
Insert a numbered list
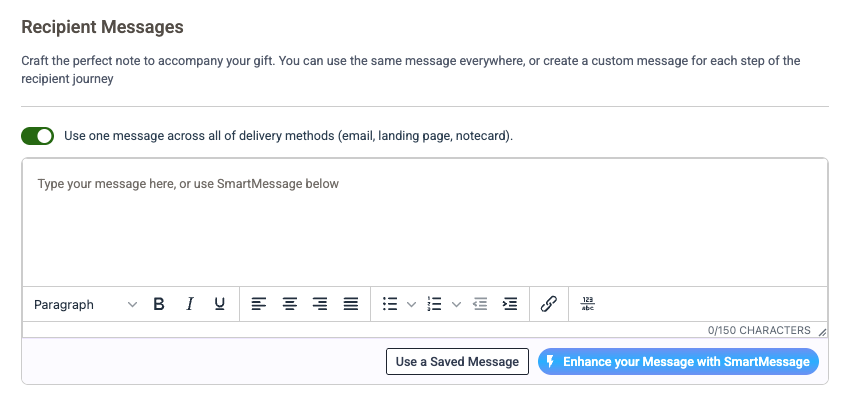pos(435,304)
